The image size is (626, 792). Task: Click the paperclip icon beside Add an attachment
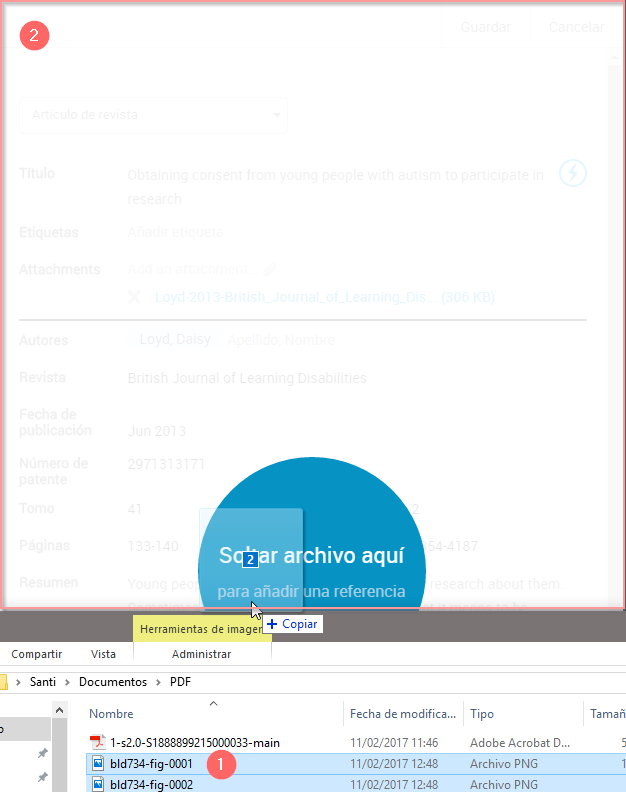(268, 269)
